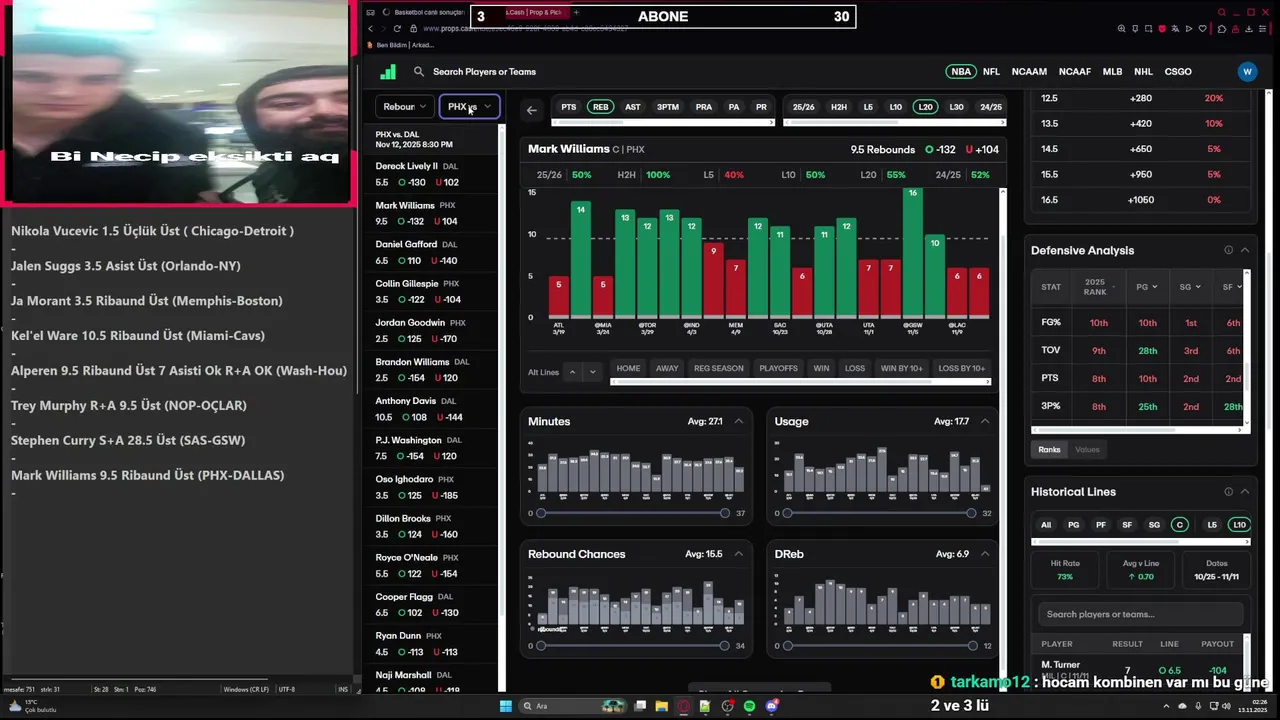Open Daniel Gafford player row
1280x720 pixels.
434,252
